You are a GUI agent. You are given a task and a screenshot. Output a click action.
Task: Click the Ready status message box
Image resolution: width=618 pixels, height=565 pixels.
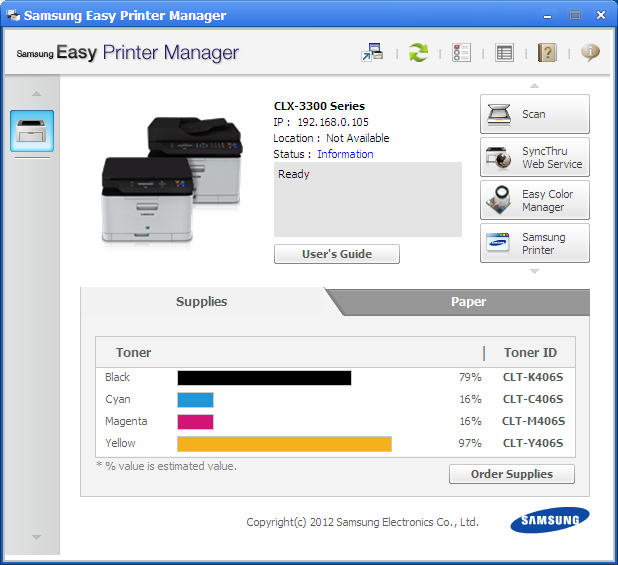pyautogui.click(x=368, y=199)
